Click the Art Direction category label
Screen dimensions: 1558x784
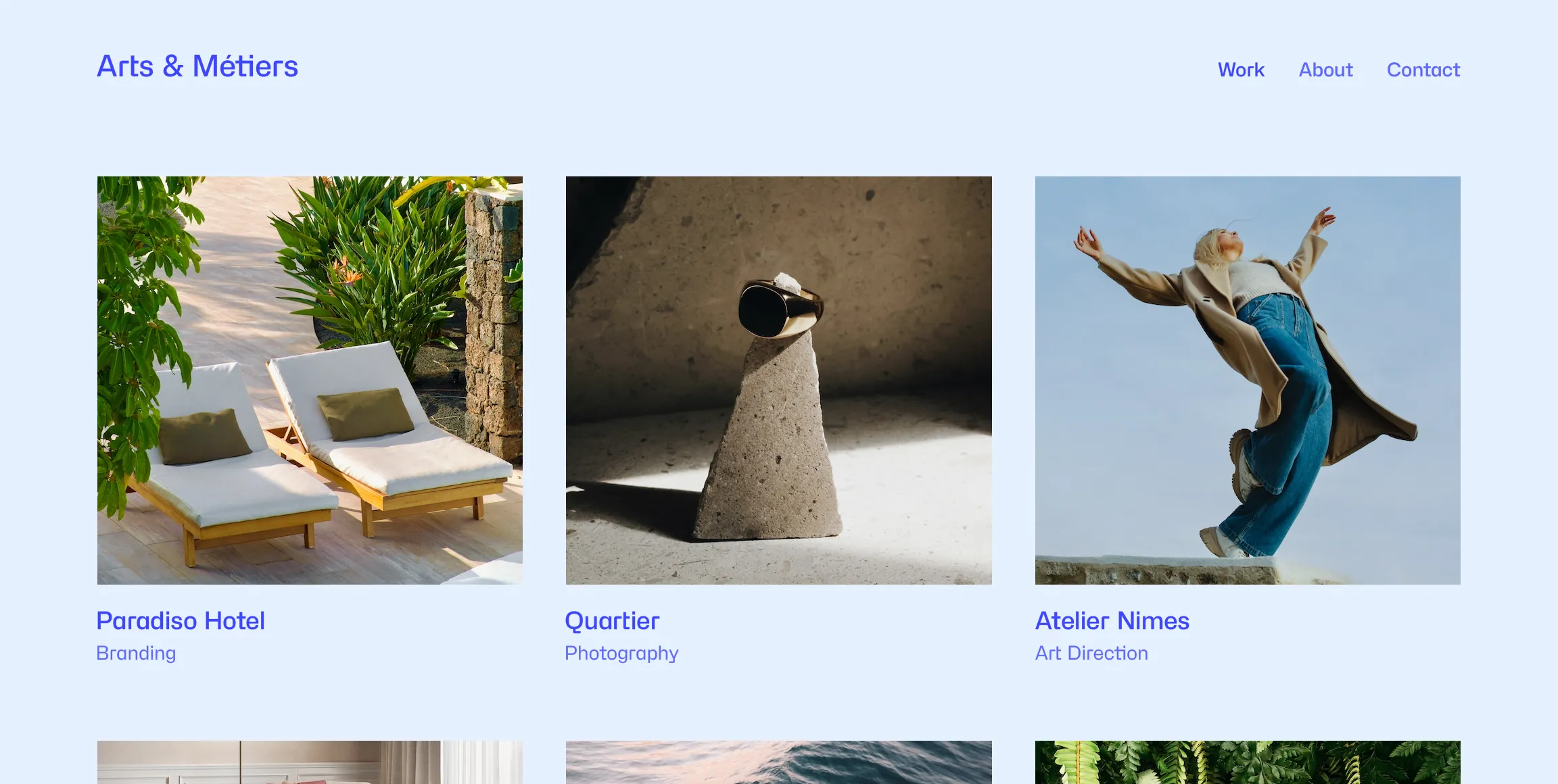(x=1091, y=653)
